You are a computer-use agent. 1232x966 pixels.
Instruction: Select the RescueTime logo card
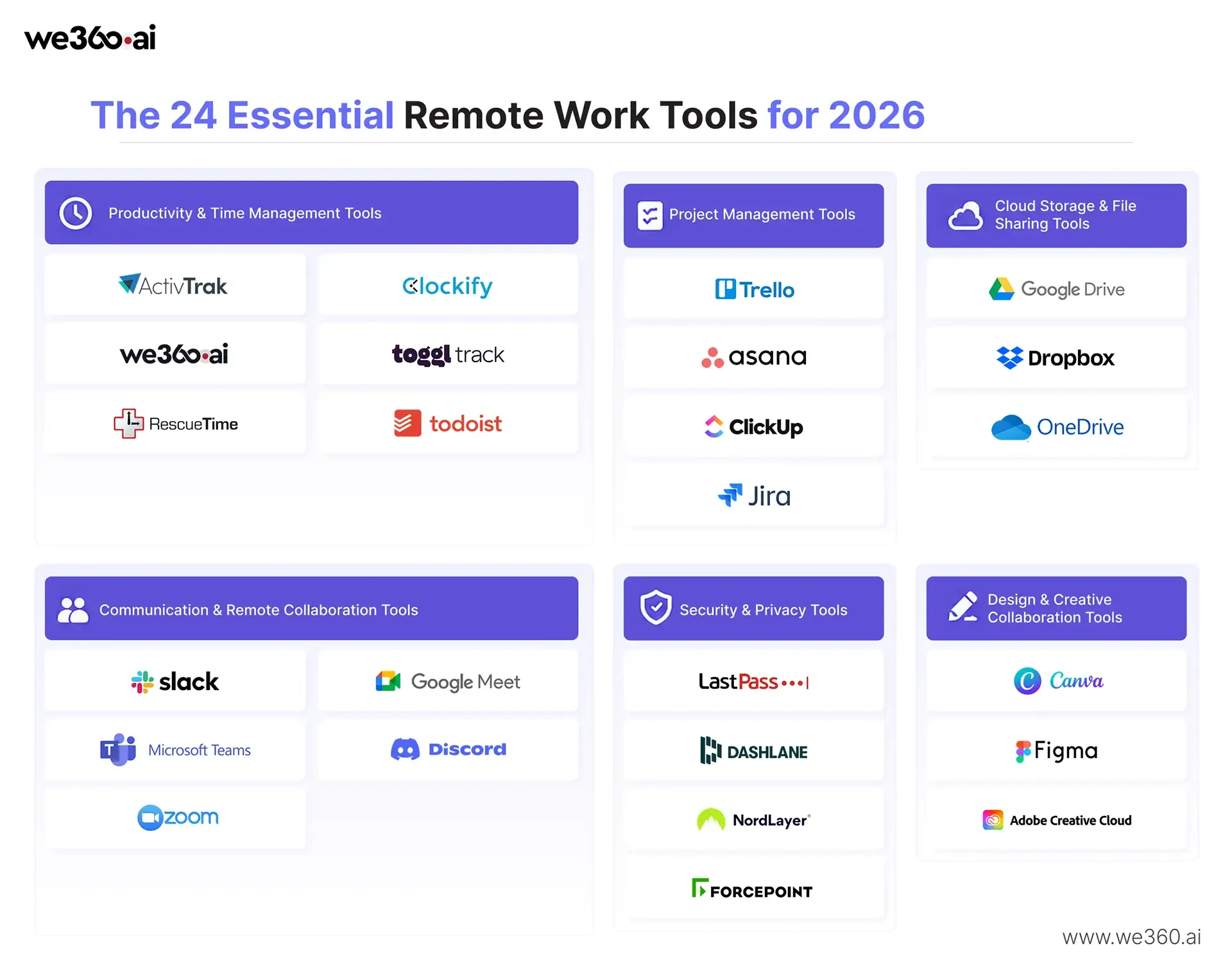175,424
